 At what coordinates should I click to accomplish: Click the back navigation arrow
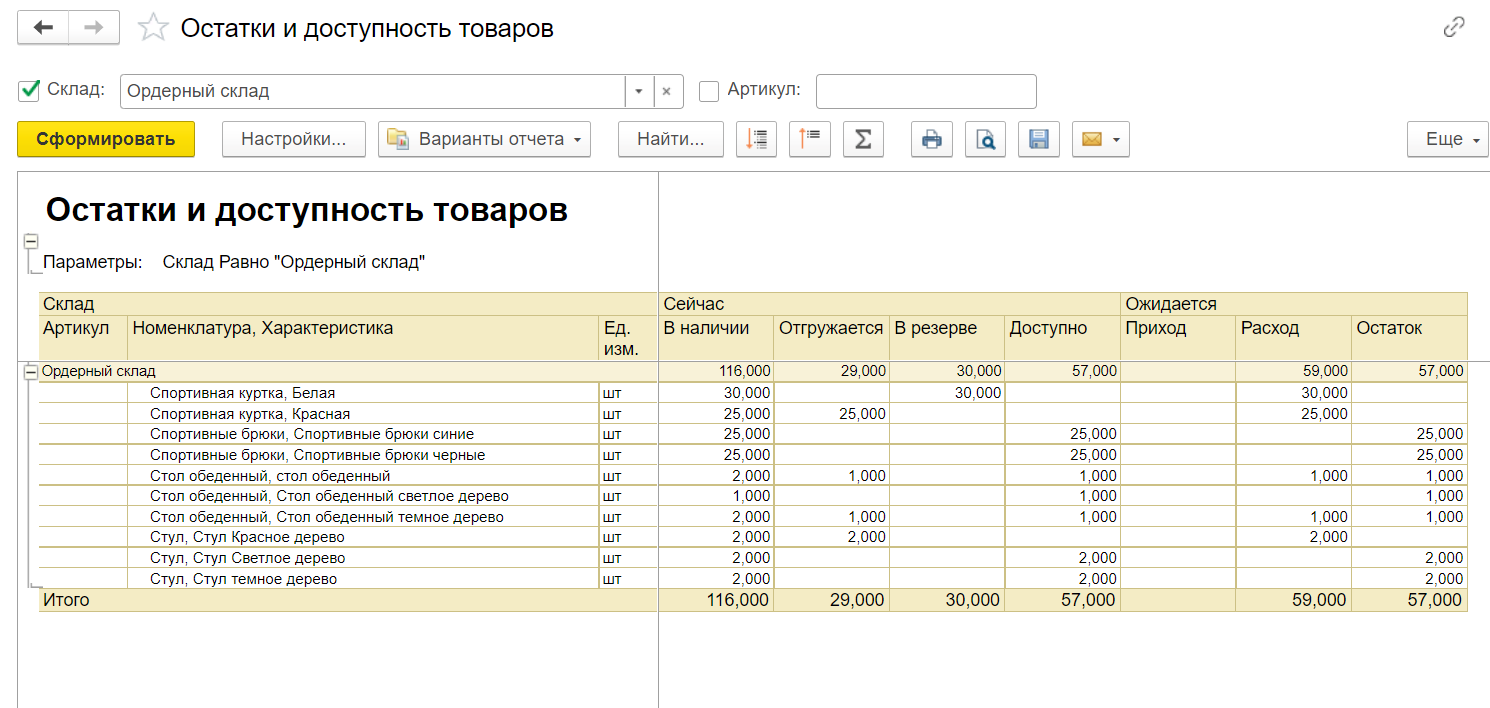(43, 28)
